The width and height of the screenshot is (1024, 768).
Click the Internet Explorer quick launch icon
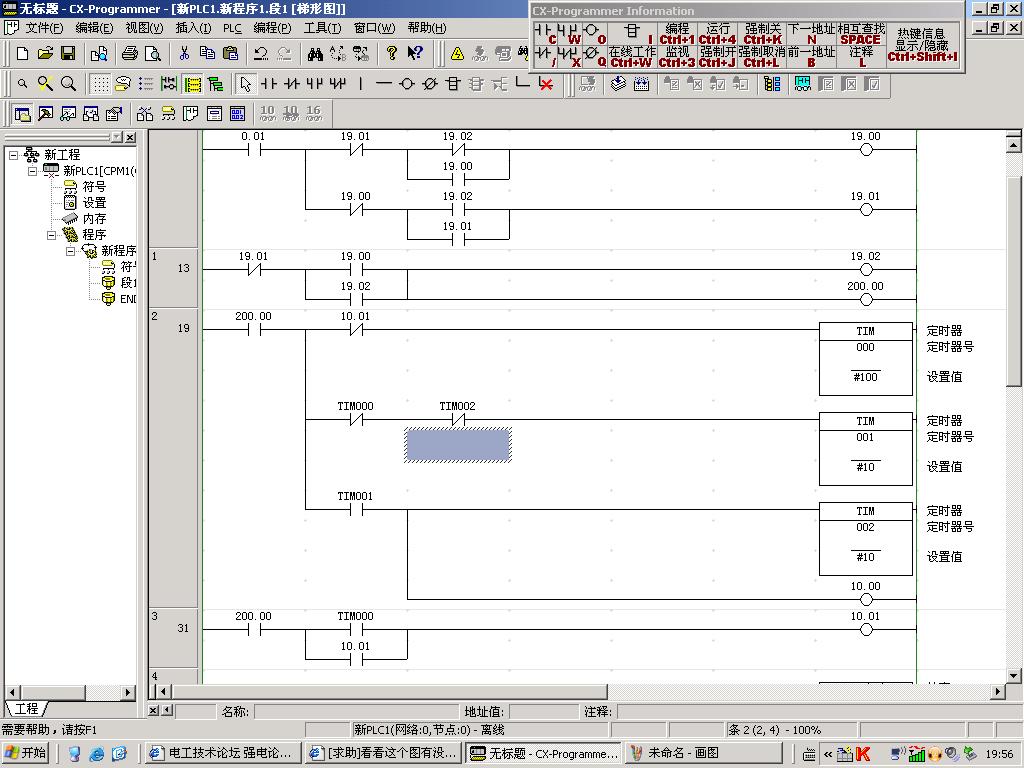(97, 754)
